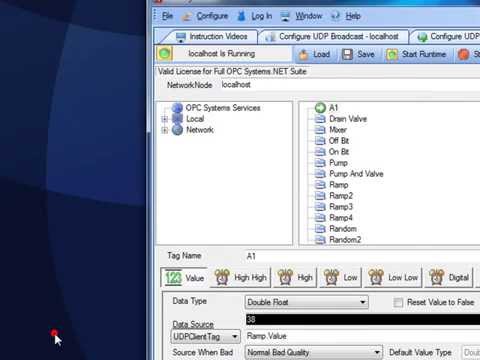Click the Start Runtime icon
Screen dimensions: 480x360
coord(392,54)
